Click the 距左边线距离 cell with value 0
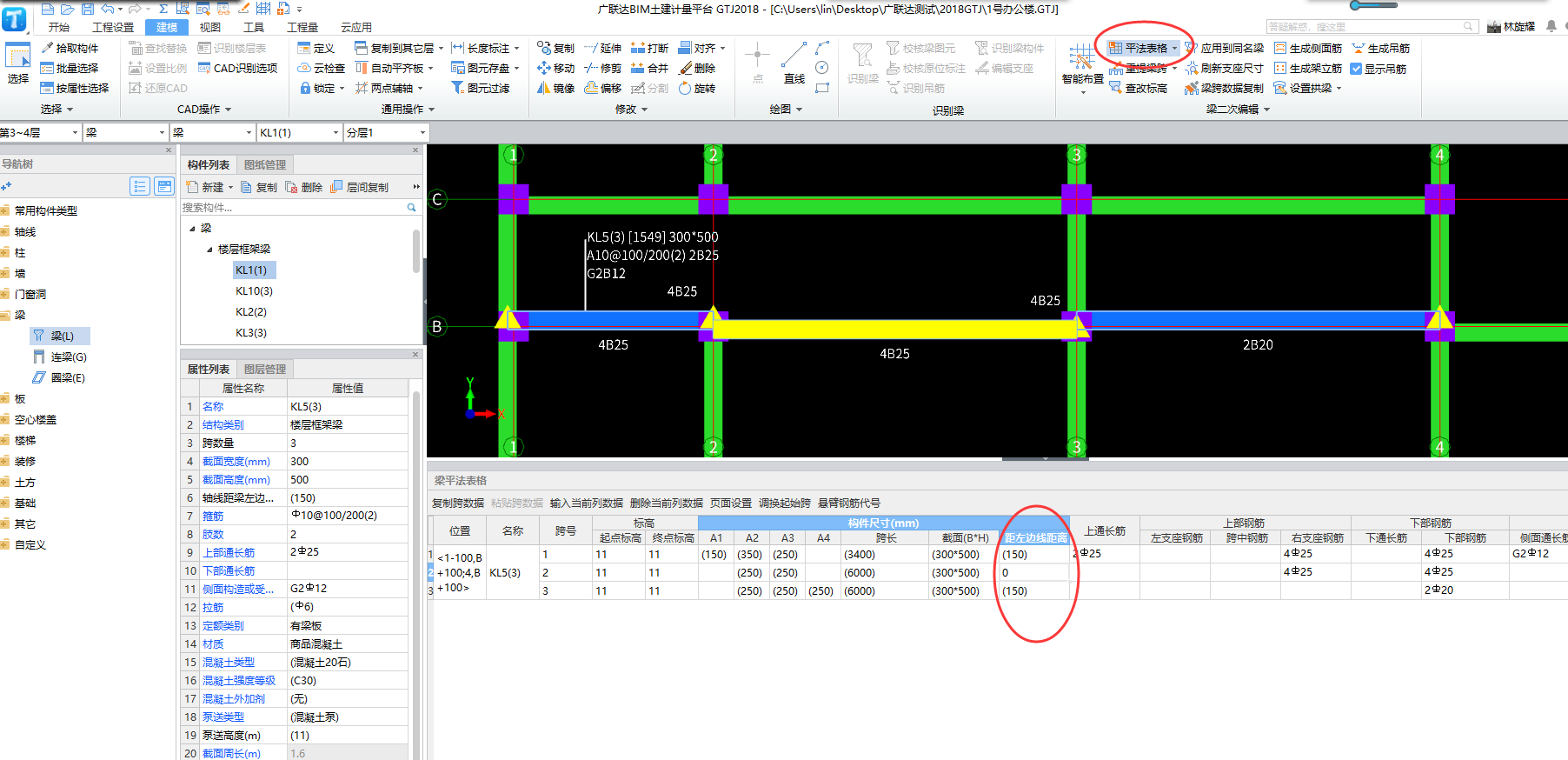Image resolution: width=1568 pixels, height=760 pixels. (1034, 572)
